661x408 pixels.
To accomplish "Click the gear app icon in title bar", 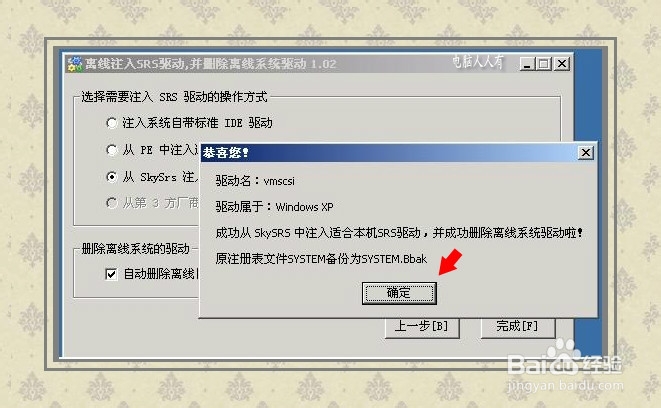I will [75, 64].
